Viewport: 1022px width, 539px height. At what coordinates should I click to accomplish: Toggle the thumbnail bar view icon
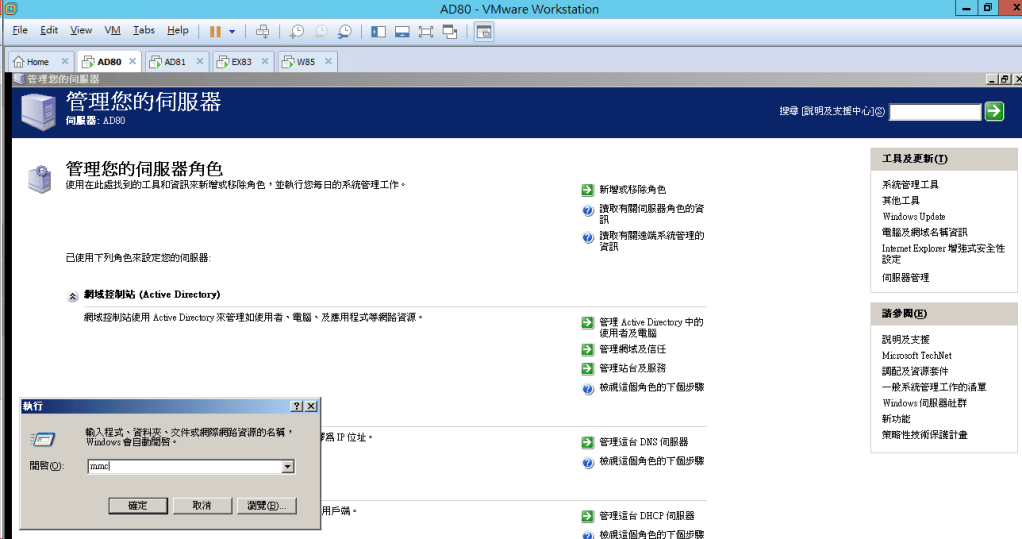[x=402, y=31]
